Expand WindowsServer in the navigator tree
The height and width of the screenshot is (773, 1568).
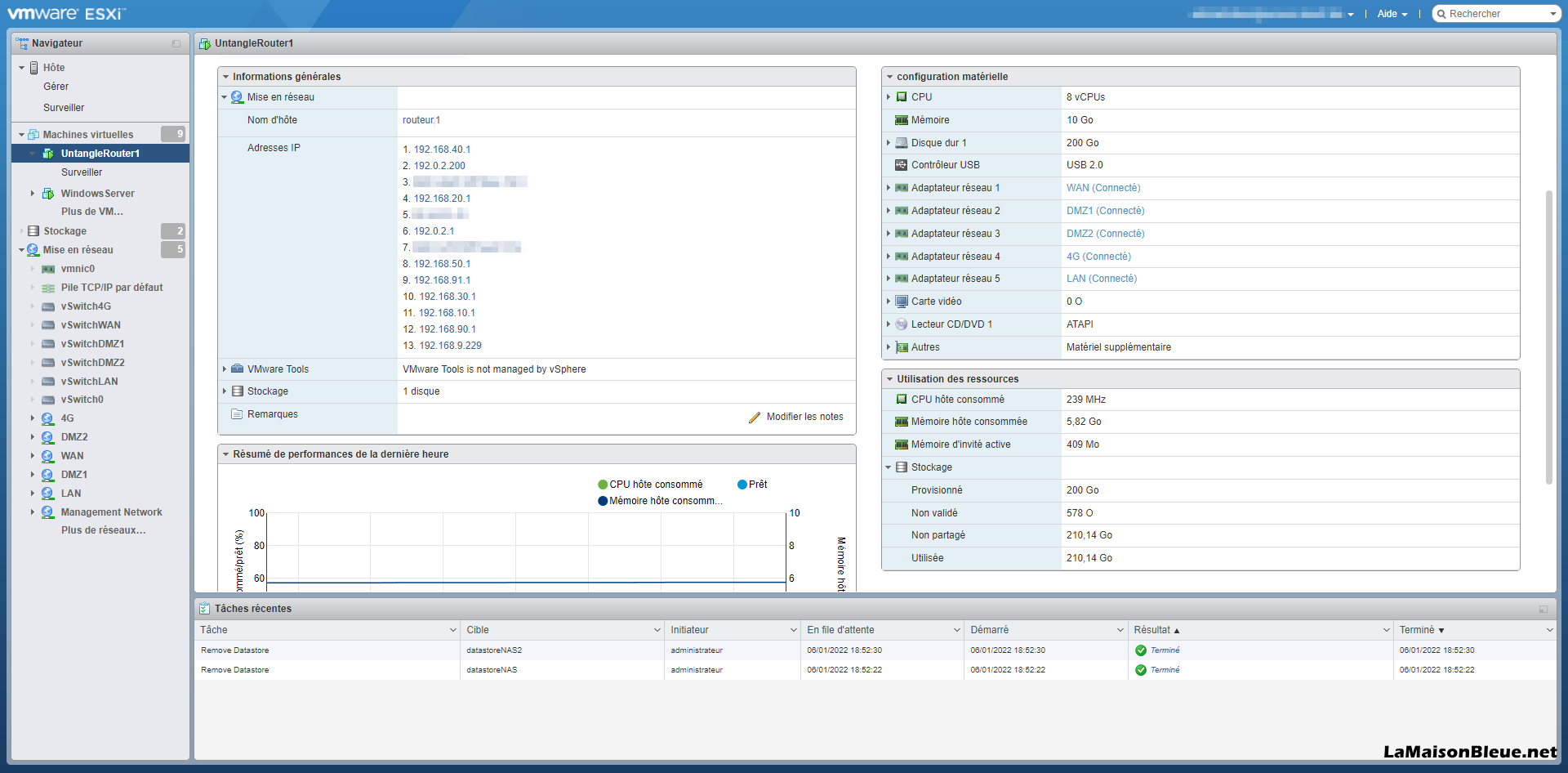[33, 194]
